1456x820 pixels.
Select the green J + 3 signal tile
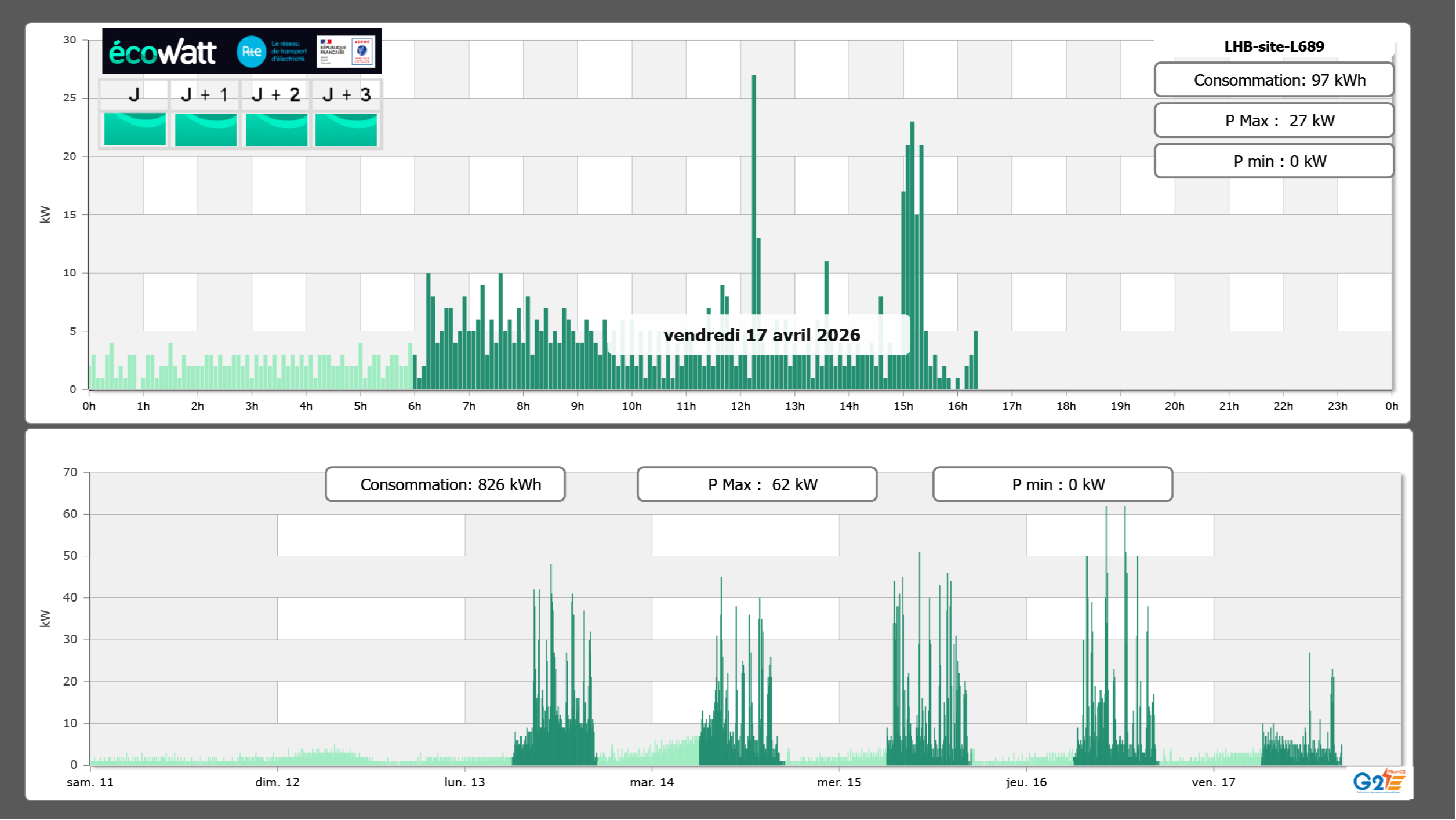(x=346, y=129)
